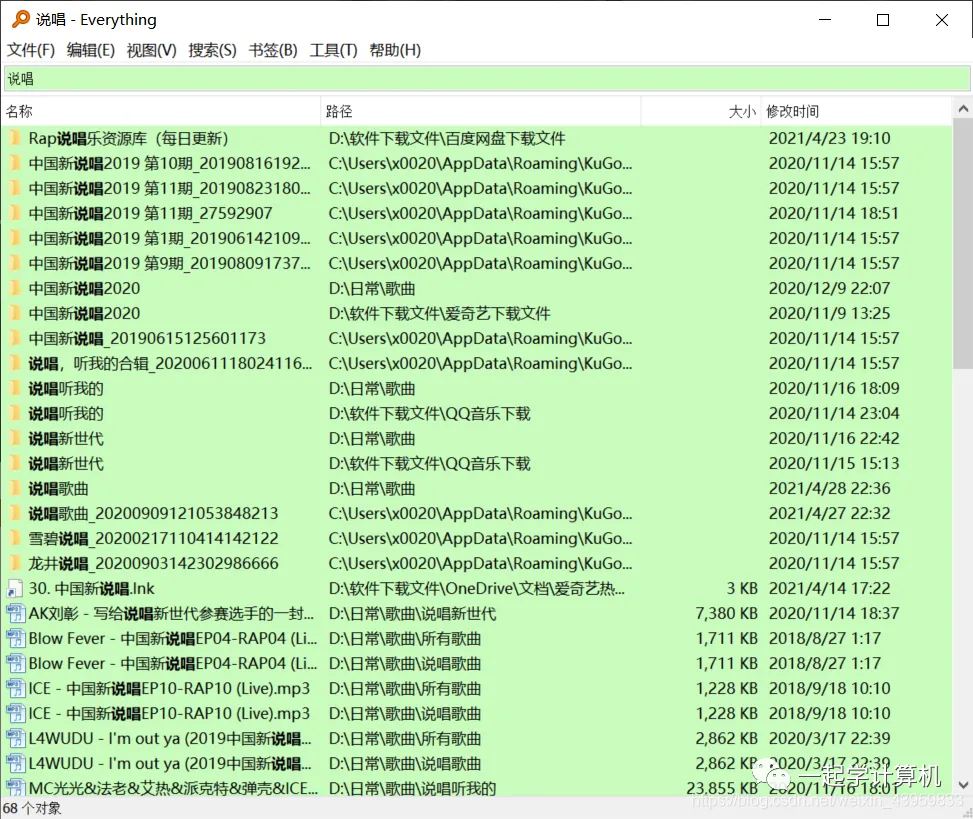Click the Everything magnifier icon in title bar
This screenshot has height=819, width=973.
pyautogui.click(x=20, y=19)
